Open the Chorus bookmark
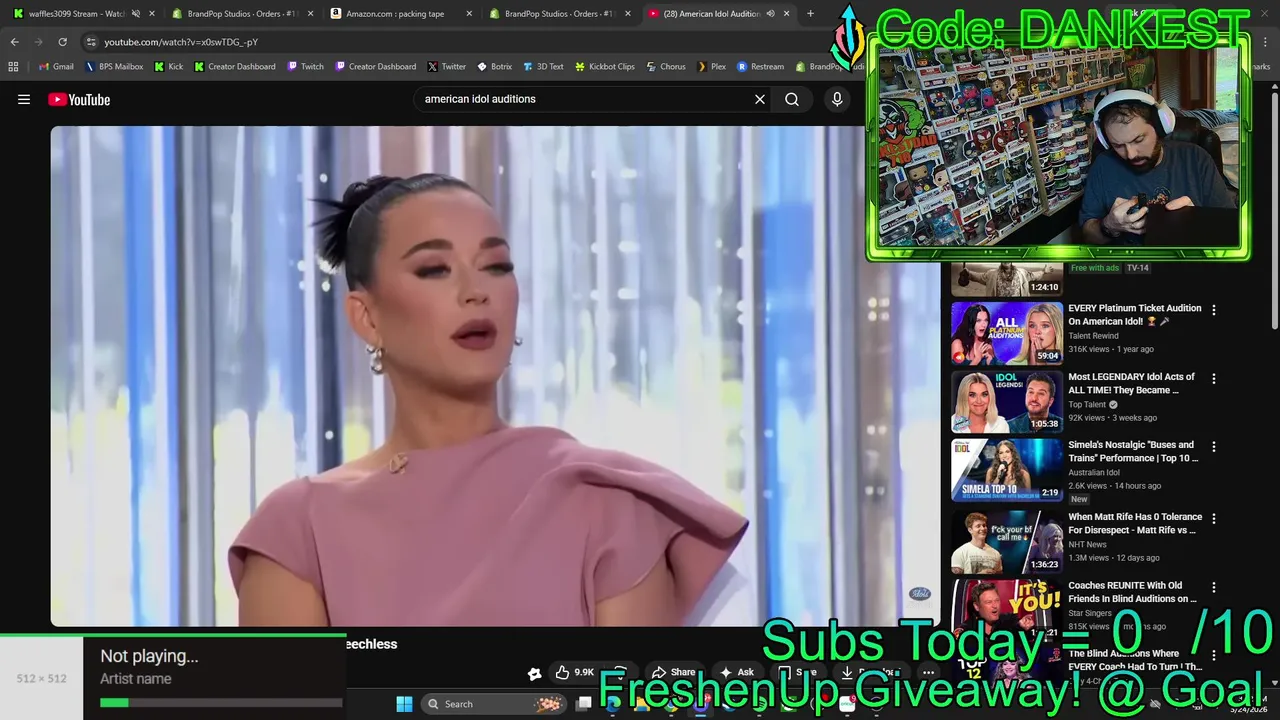This screenshot has width=1280, height=720. [x=666, y=66]
